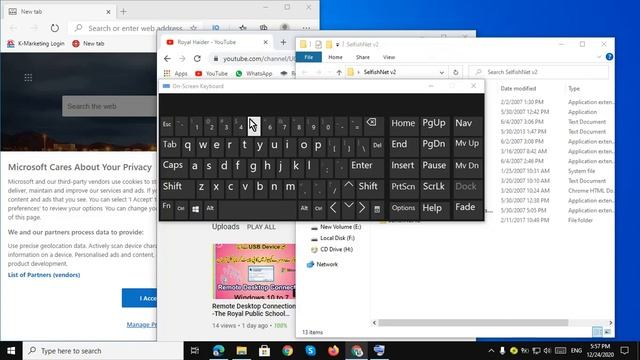Click the Options key on On-Screen Keyboard
This screenshot has width=640, height=360.
[403, 209]
